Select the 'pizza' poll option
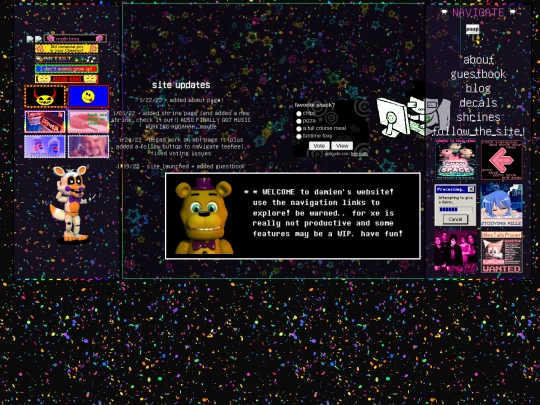 click(x=299, y=121)
